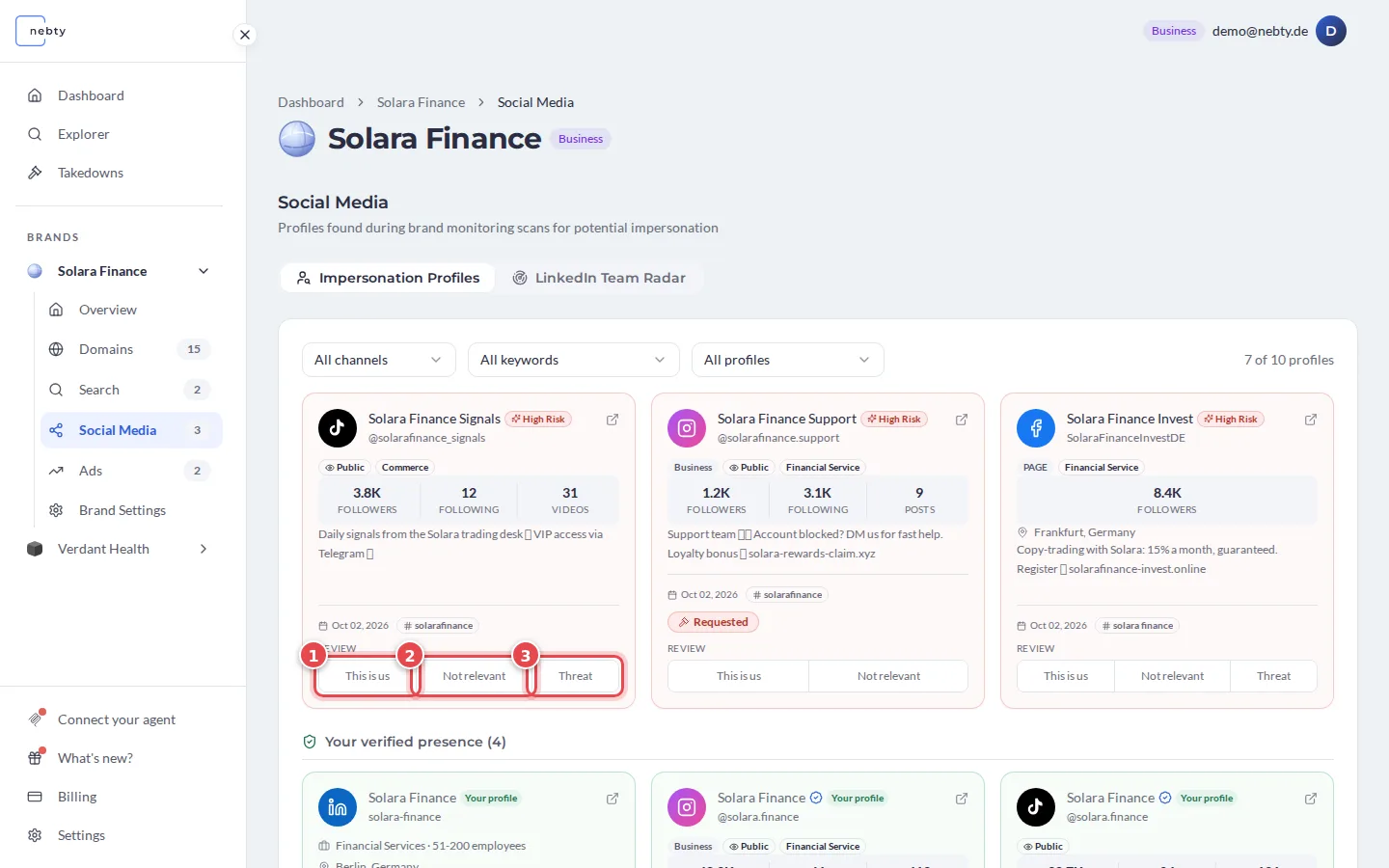Open the Takedowns page

coord(119,173)
